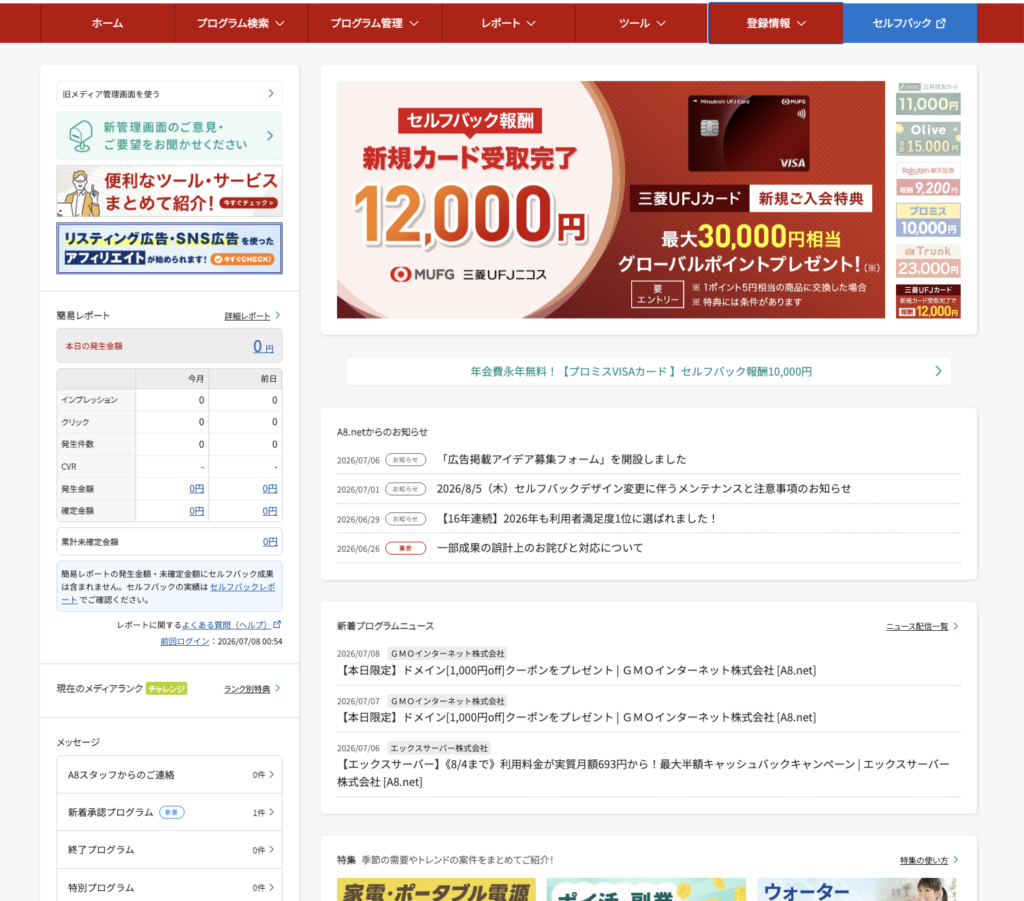1024x901 pixels.
Task: Open エックスサーバー キャッシュバック campaign news
Action: [643, 773]
